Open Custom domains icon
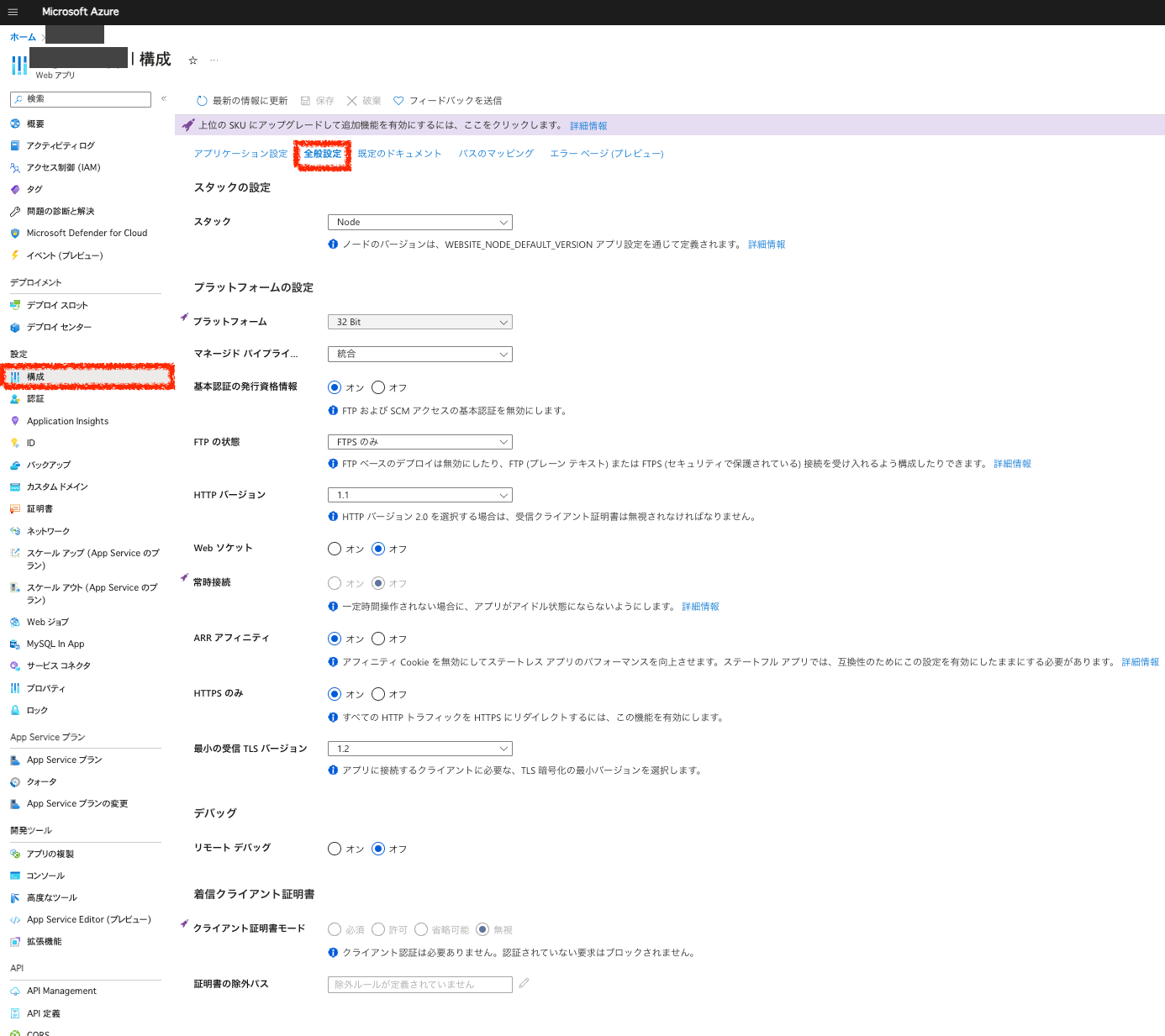The width and height of the screenshot is (1165, 1036). point(15,486)
